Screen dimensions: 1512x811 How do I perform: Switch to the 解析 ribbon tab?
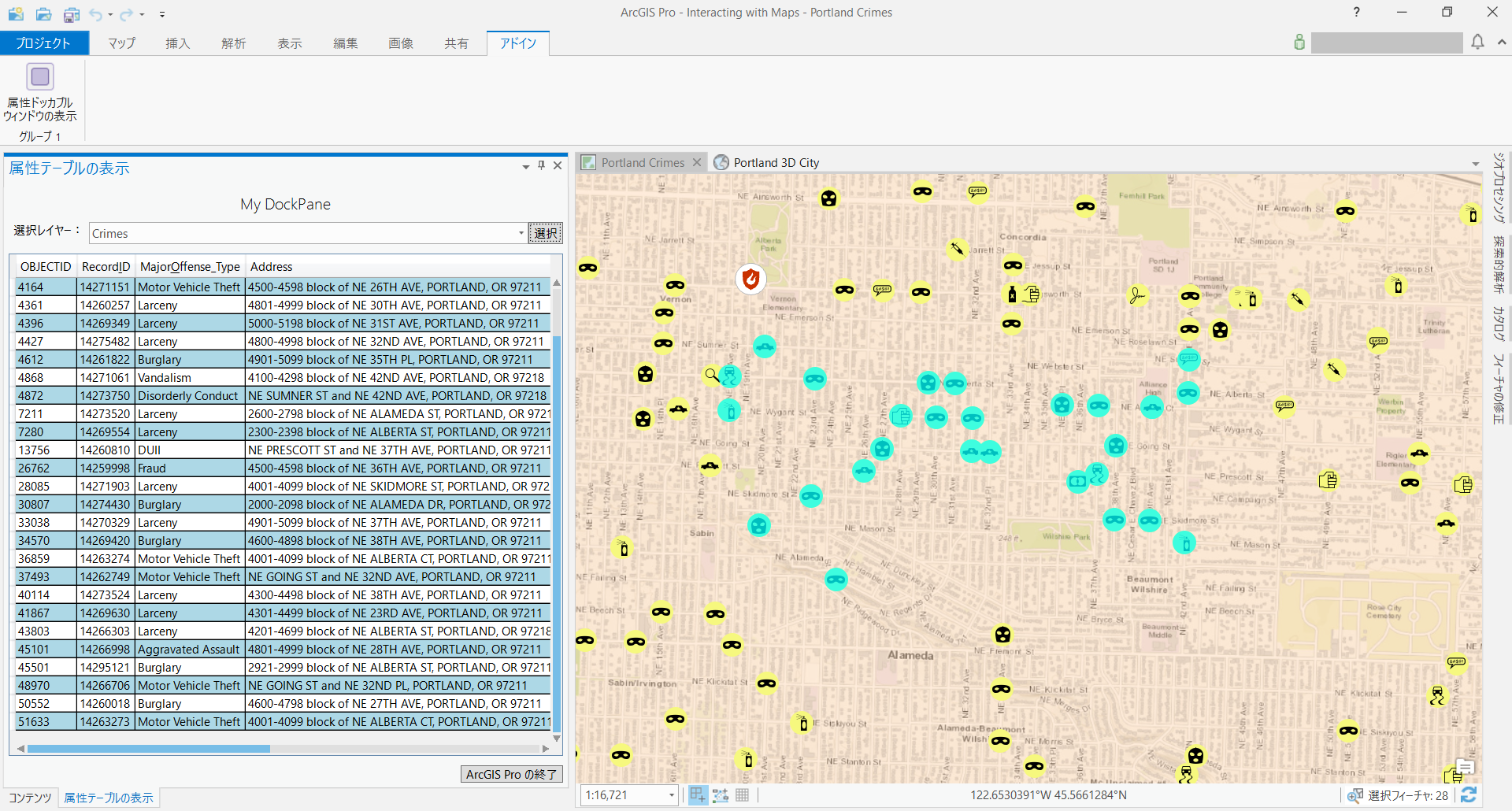pyautogui.click(x=234, y=43)
